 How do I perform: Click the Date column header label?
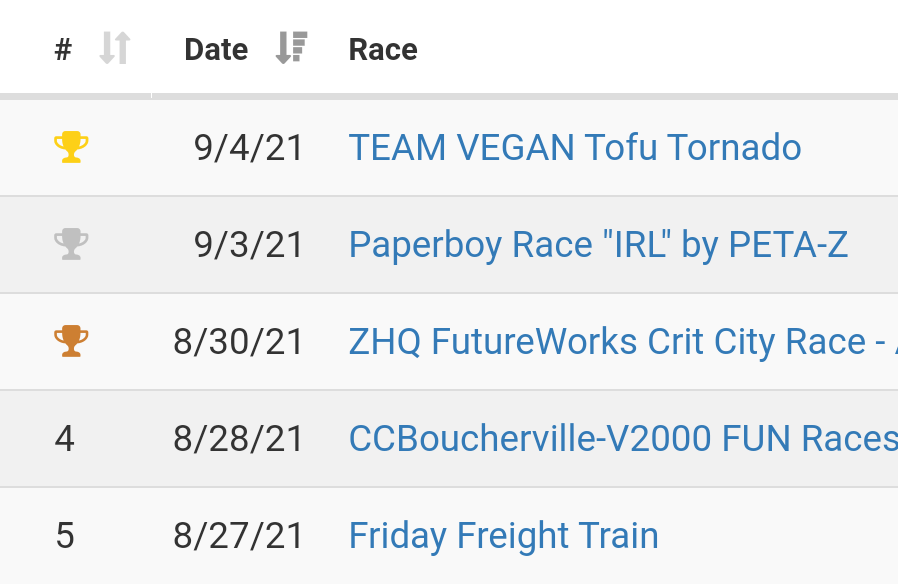click(x=216, y=50)
